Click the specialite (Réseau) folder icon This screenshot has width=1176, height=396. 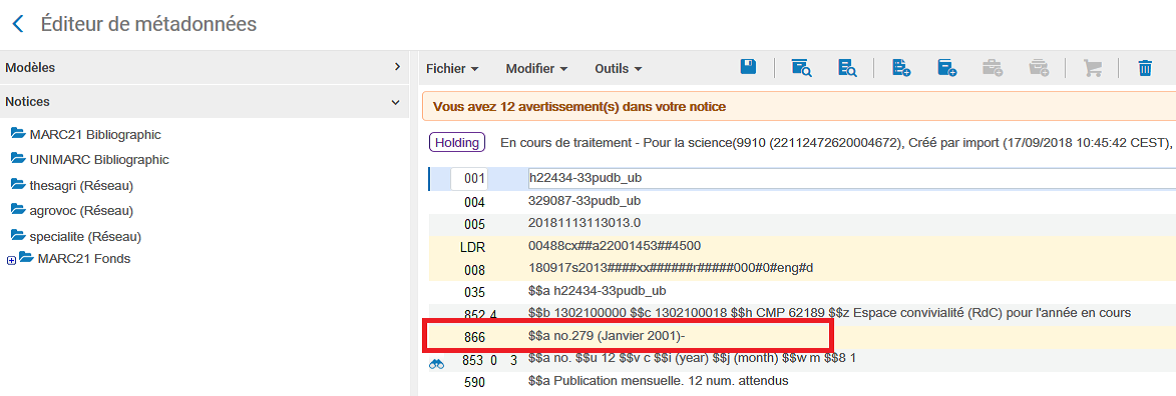coord(19,235)
